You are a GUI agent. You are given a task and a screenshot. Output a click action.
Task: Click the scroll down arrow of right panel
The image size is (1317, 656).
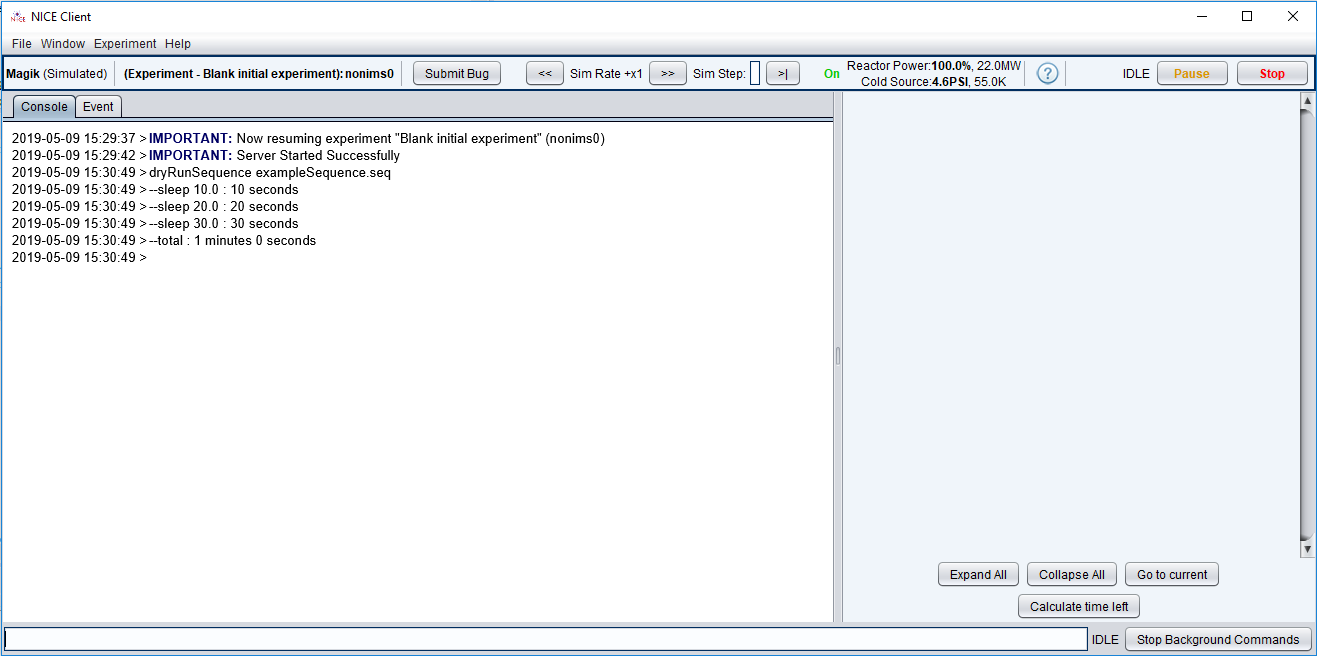pos(1307,549)
